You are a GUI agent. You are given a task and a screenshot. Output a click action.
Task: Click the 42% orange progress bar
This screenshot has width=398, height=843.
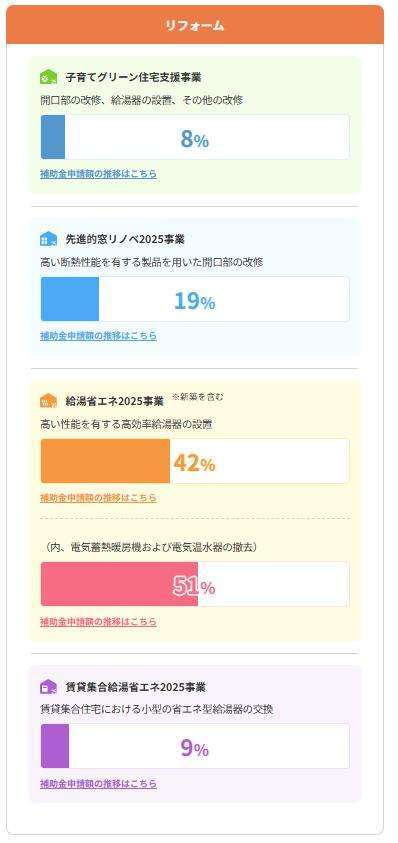click(195, 461)
